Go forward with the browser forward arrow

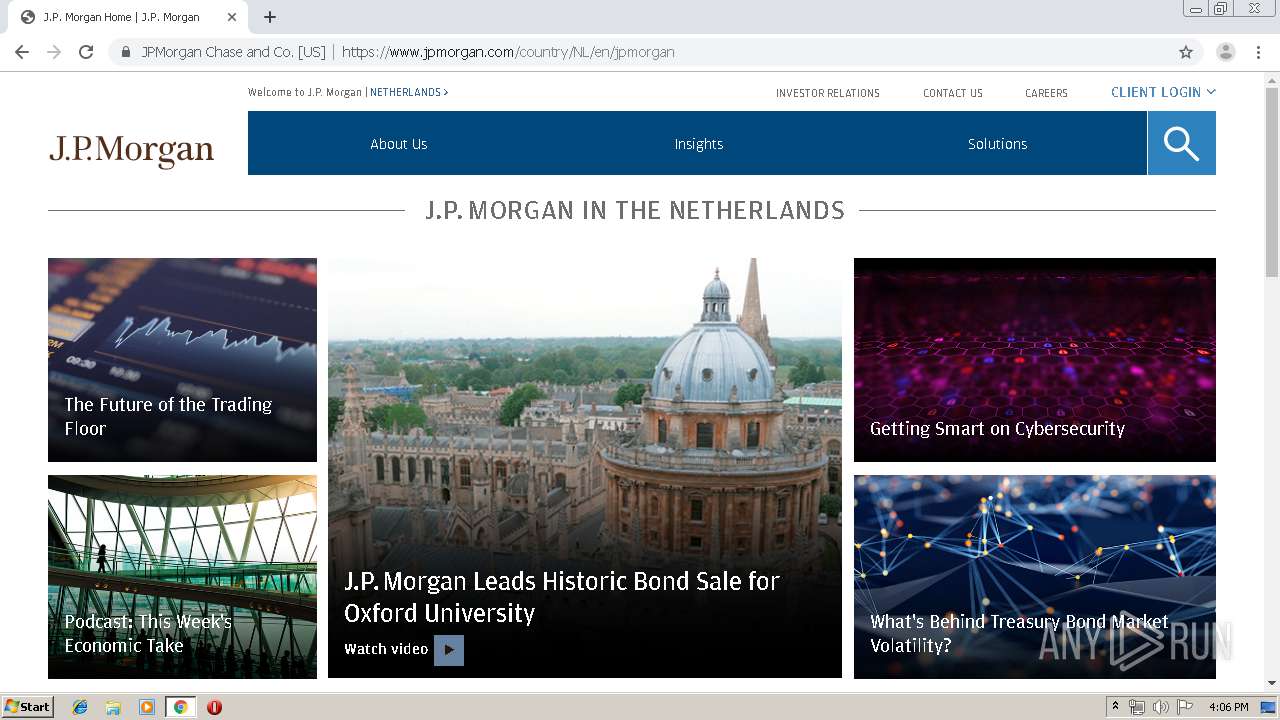pos(54,52)
